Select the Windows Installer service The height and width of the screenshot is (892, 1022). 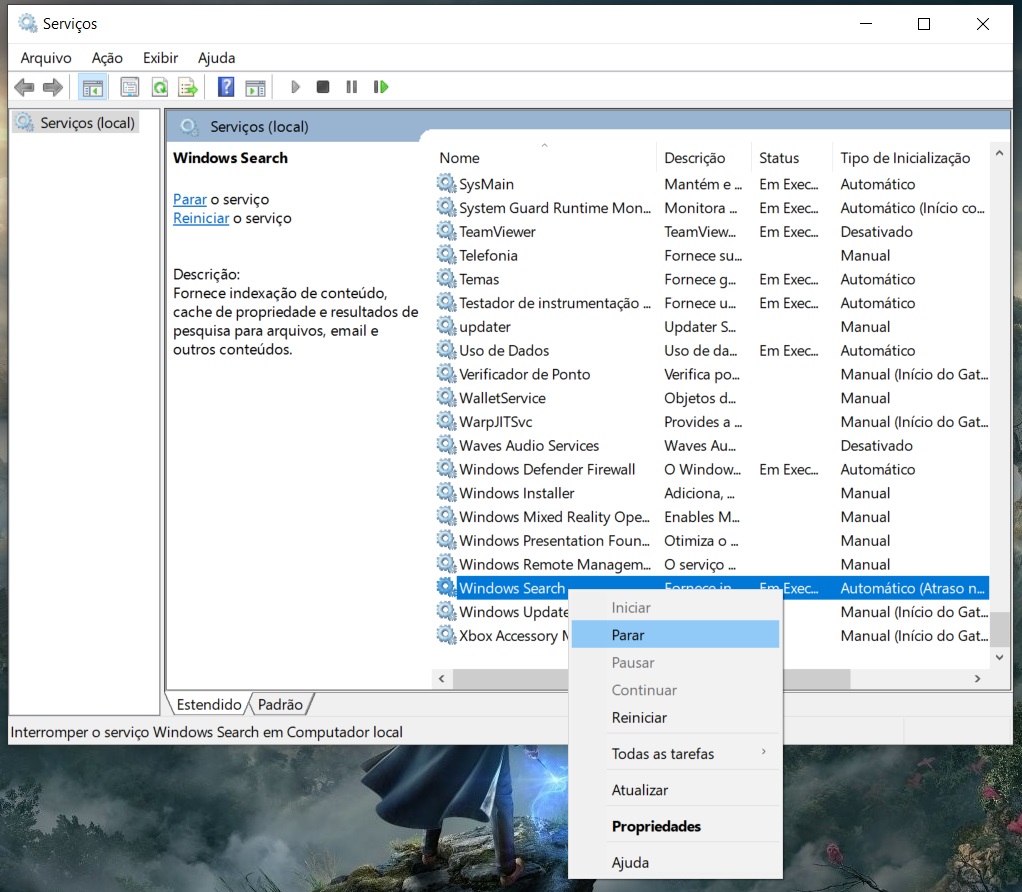click(x=712, y=493)
